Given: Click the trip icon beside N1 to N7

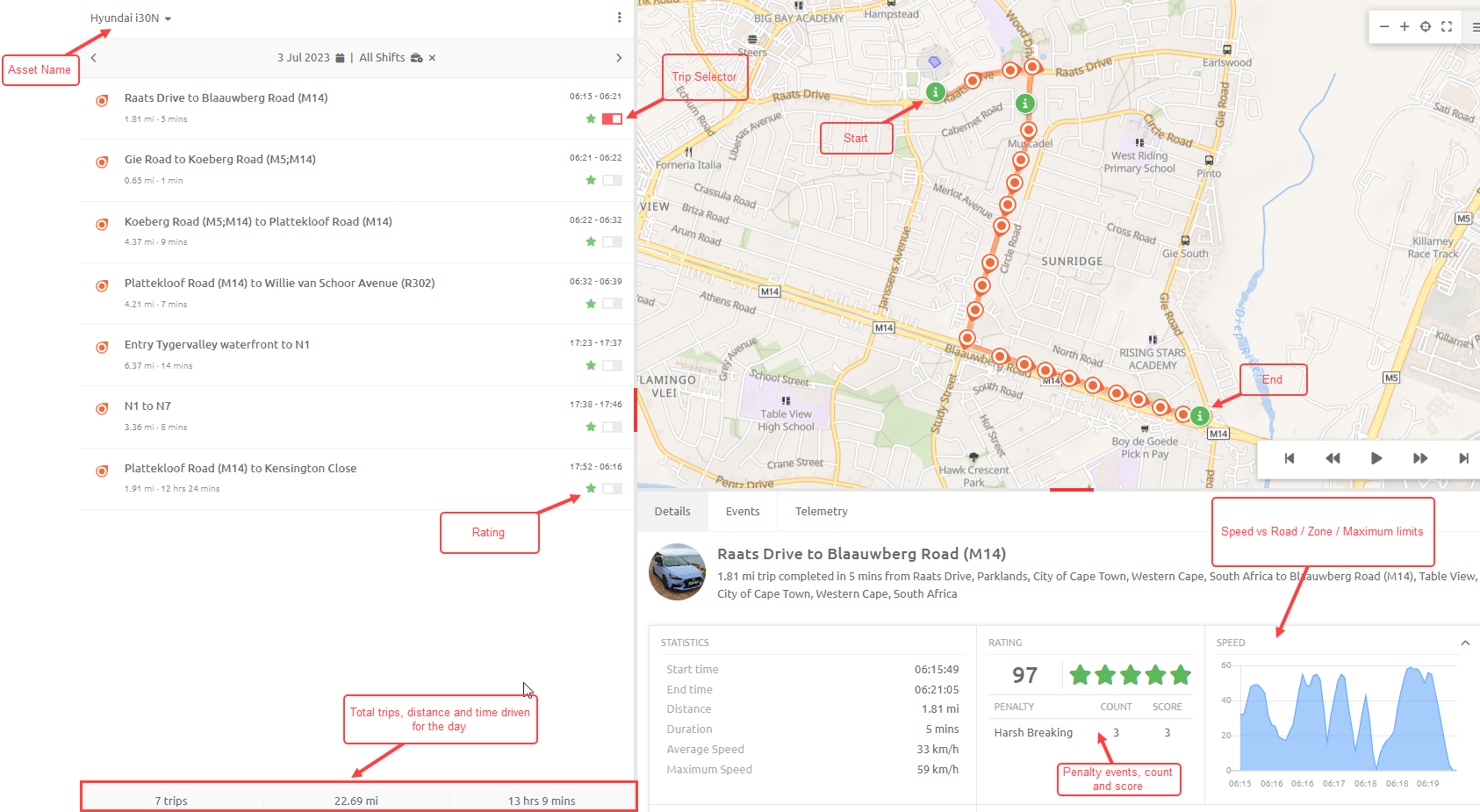Looking at the screenshot, I should [102, 408].
